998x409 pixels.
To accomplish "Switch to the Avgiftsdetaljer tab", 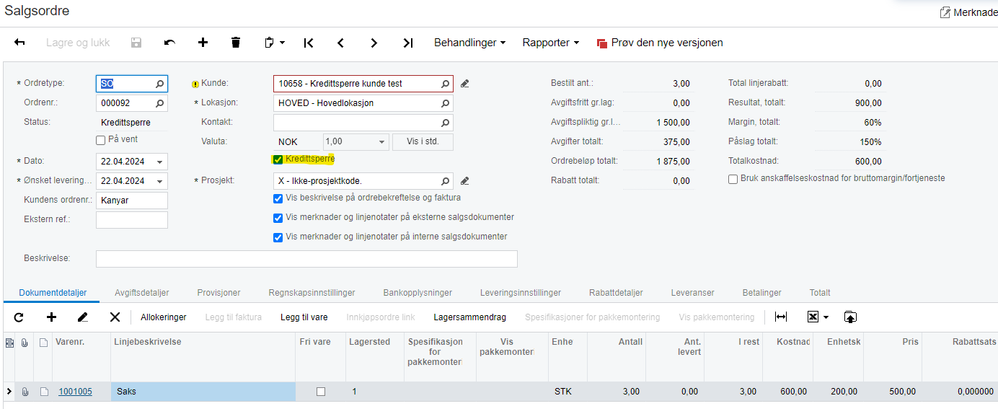I will [x=141, y=293].
